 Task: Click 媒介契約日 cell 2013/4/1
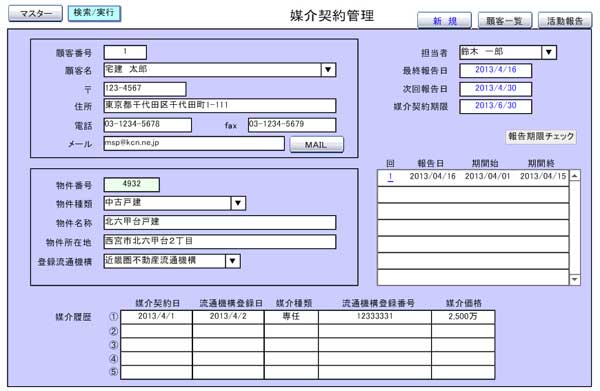point(156,317)
